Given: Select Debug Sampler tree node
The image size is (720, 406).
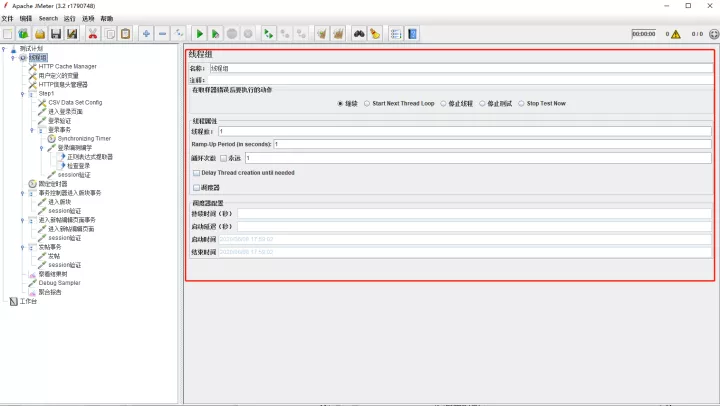Looking at the screenshot, I should click(x=59, y=283).
